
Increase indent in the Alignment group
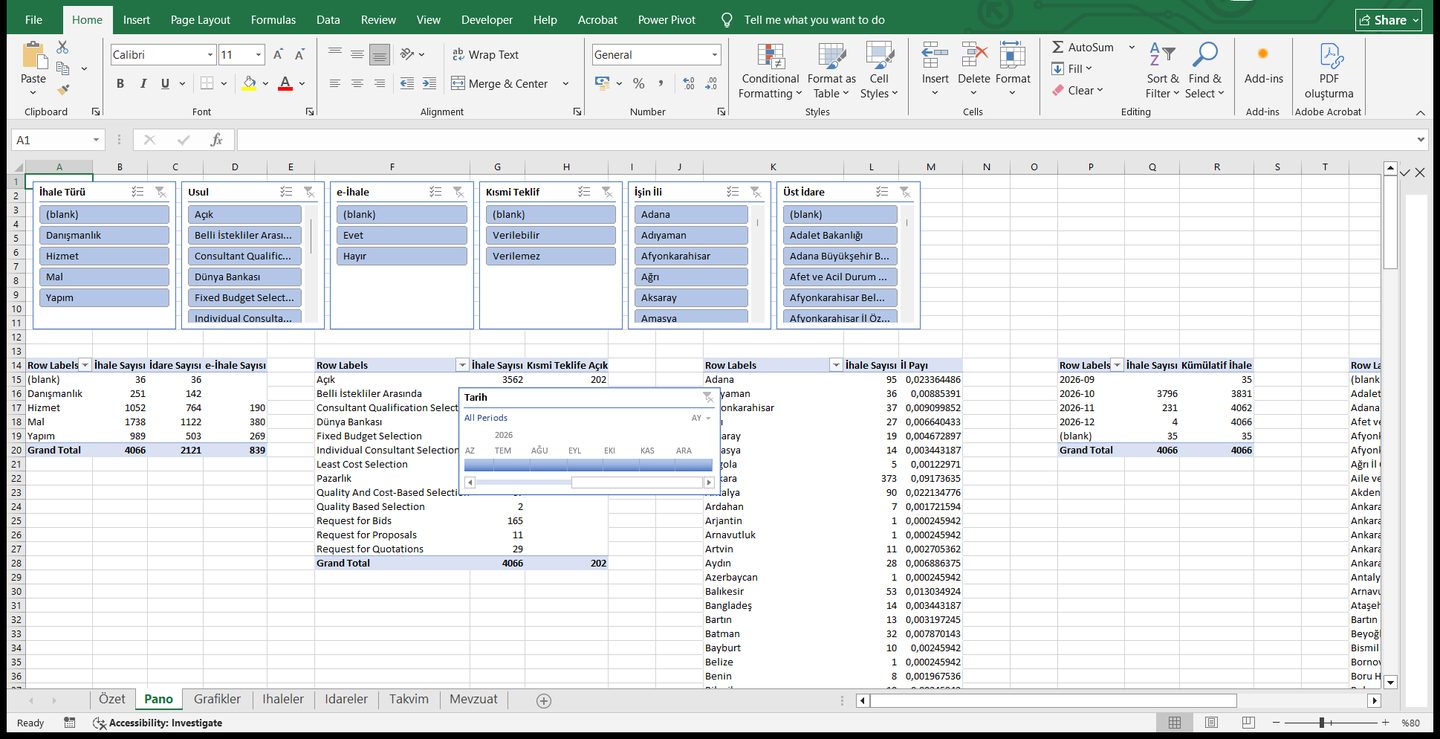[x=429, y=84]
